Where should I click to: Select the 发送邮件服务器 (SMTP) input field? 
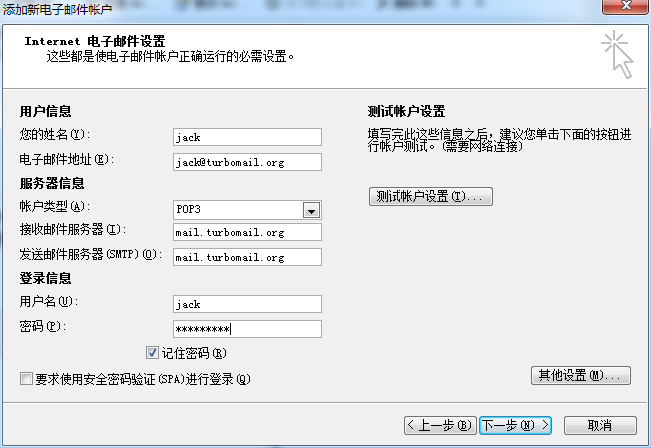click(x=247, y=257)
